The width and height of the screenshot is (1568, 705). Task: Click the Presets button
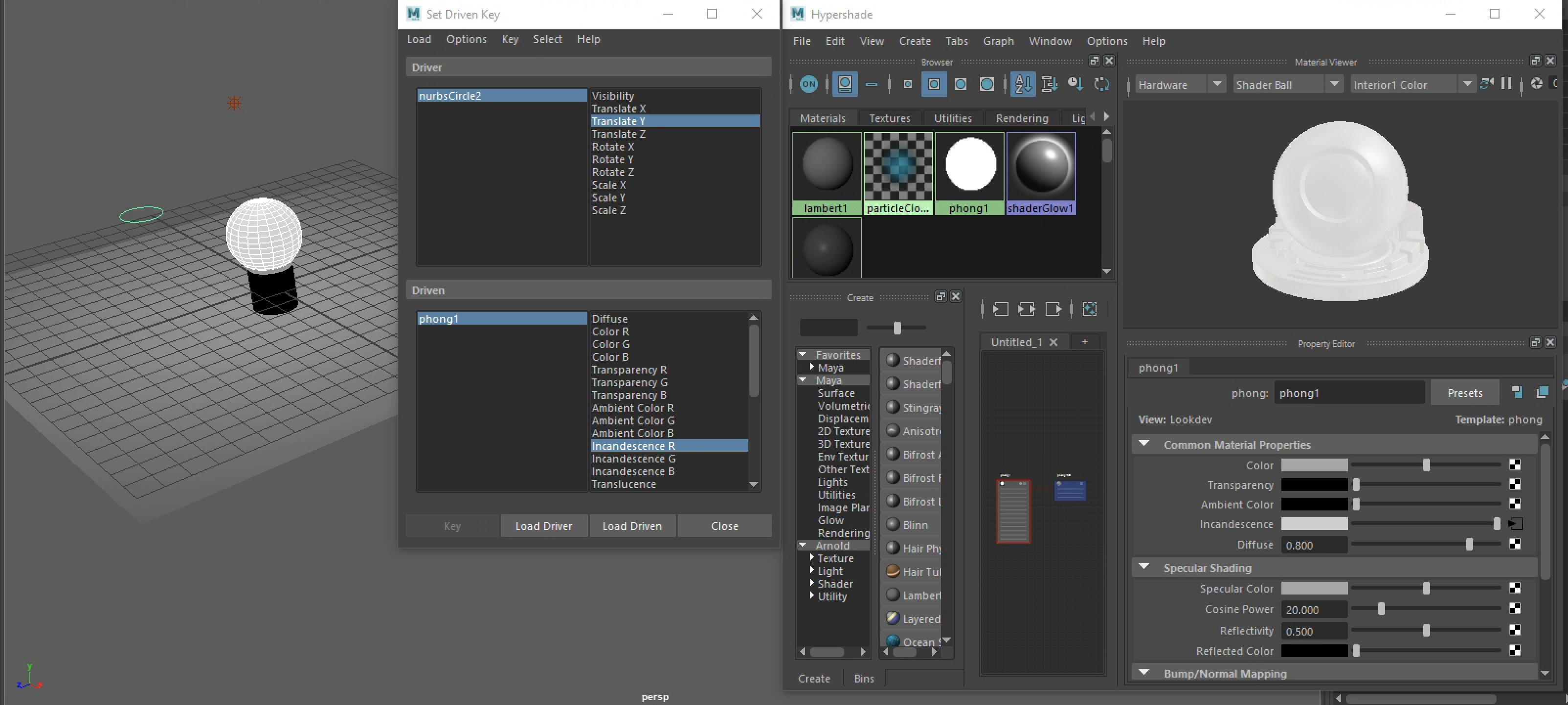pyautogui.click(x=1464, y=393)
